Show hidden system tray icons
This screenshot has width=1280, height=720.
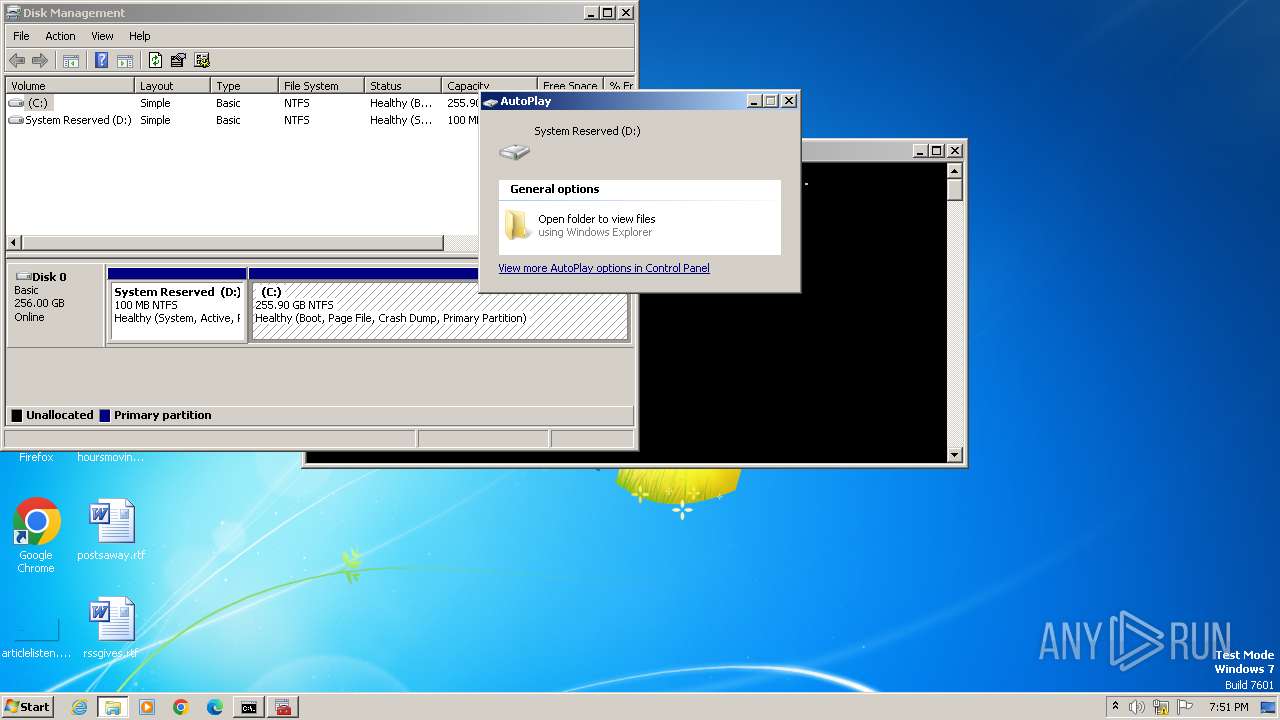pos(1116,707)
